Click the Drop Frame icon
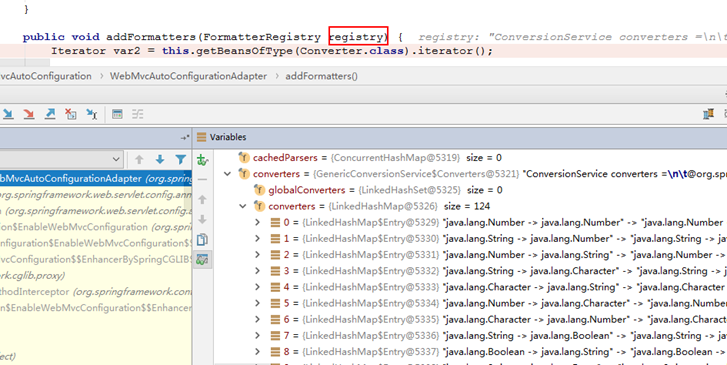Screen dimensions: 727x365 pyautogui.click(x=70, y=114)
